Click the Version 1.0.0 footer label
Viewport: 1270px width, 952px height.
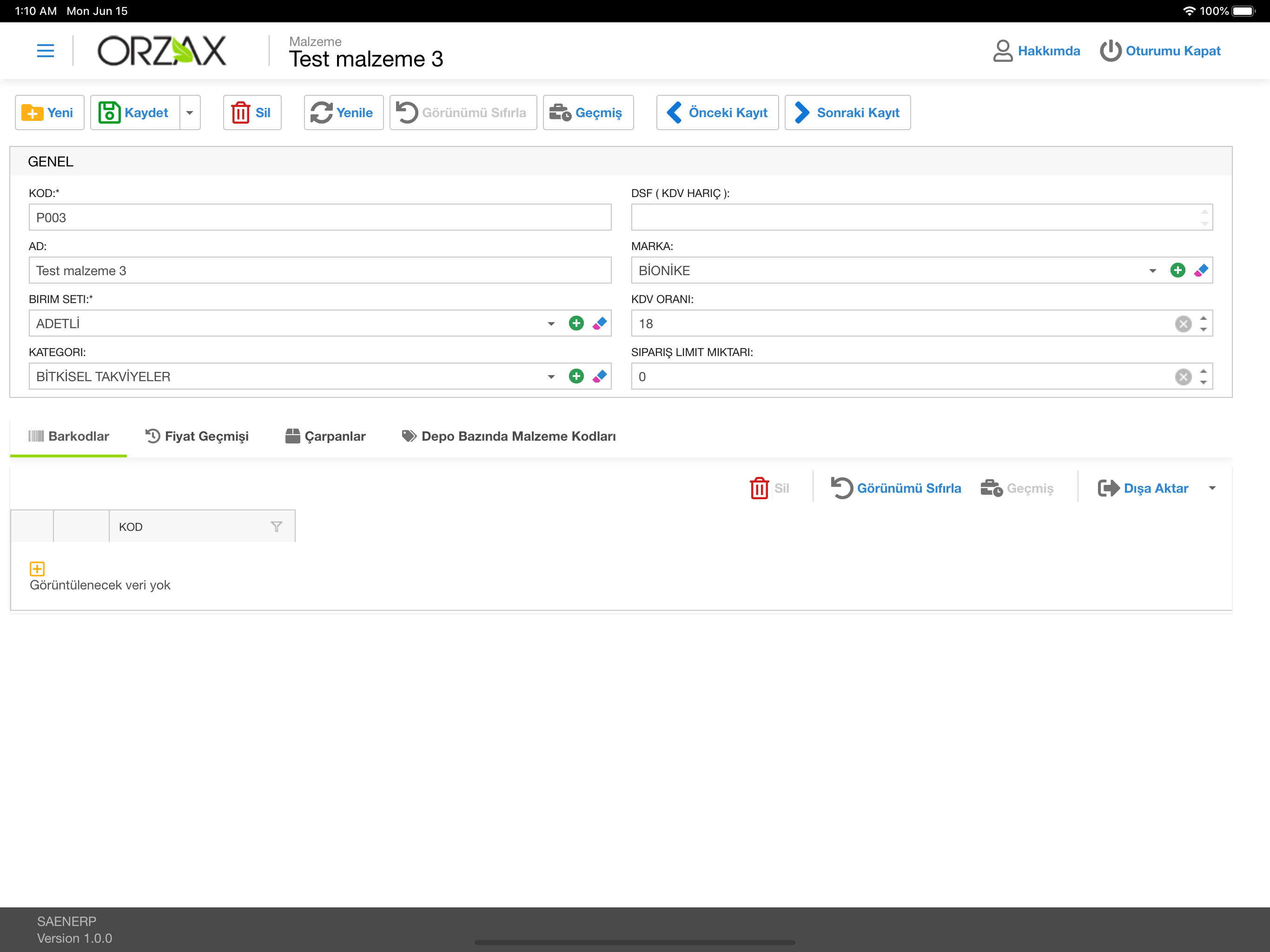[75, 938]
